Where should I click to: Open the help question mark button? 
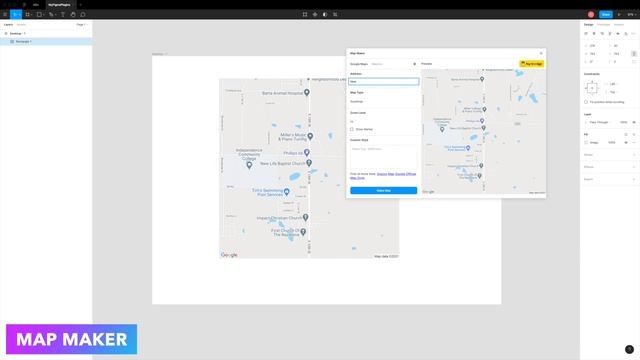629,349
